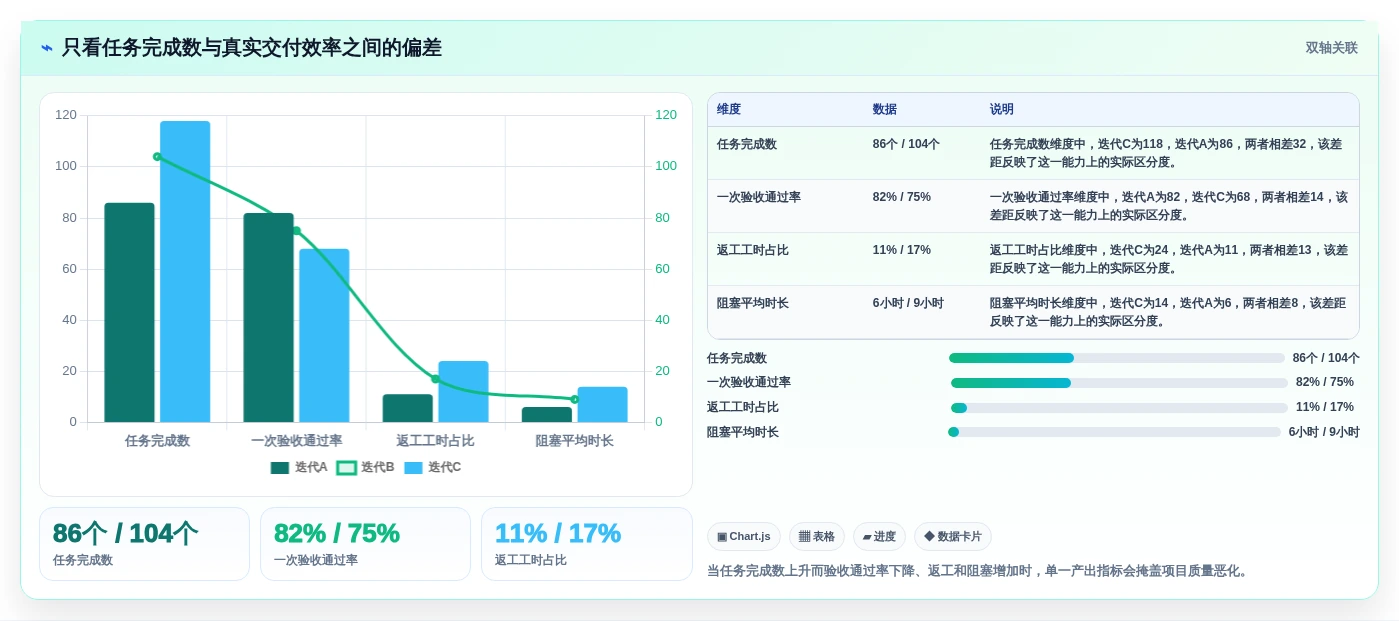The width and height of the screenshot is (1399, 621).
Task: Click the 一次验收通过率 progress bar
Action: 1119,383
